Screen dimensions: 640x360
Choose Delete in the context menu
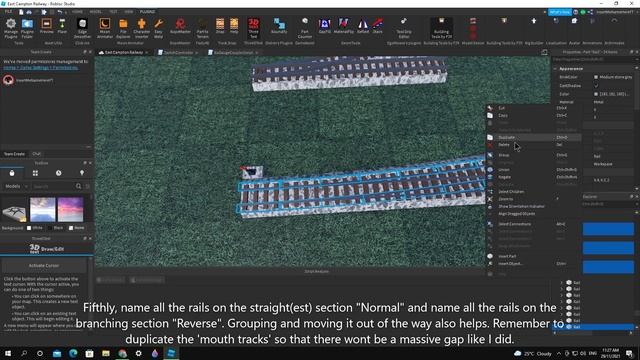tap(533, 145)
